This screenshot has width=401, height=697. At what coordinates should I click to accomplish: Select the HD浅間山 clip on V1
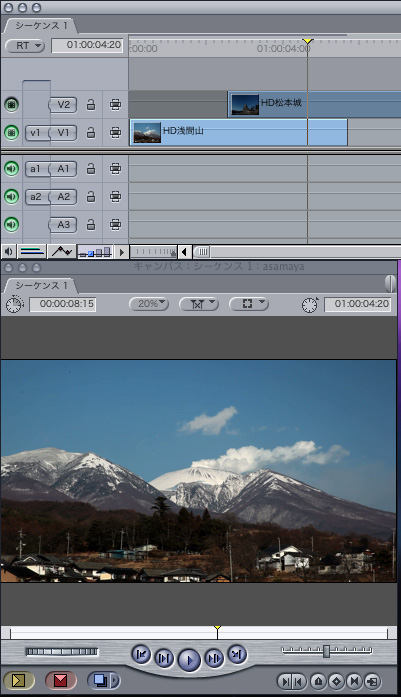(238, 132)
